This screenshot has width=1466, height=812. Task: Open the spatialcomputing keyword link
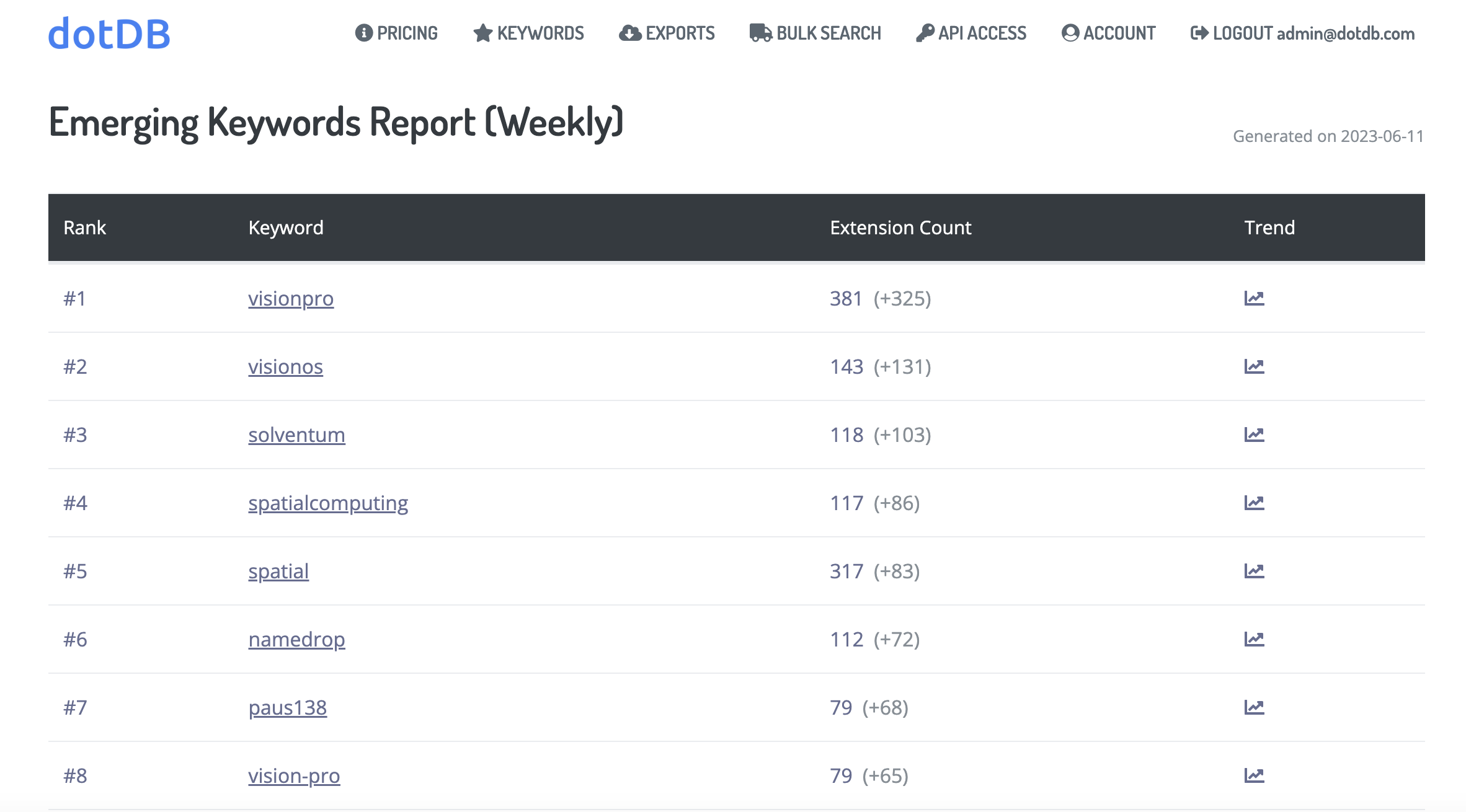pos(328,503)
